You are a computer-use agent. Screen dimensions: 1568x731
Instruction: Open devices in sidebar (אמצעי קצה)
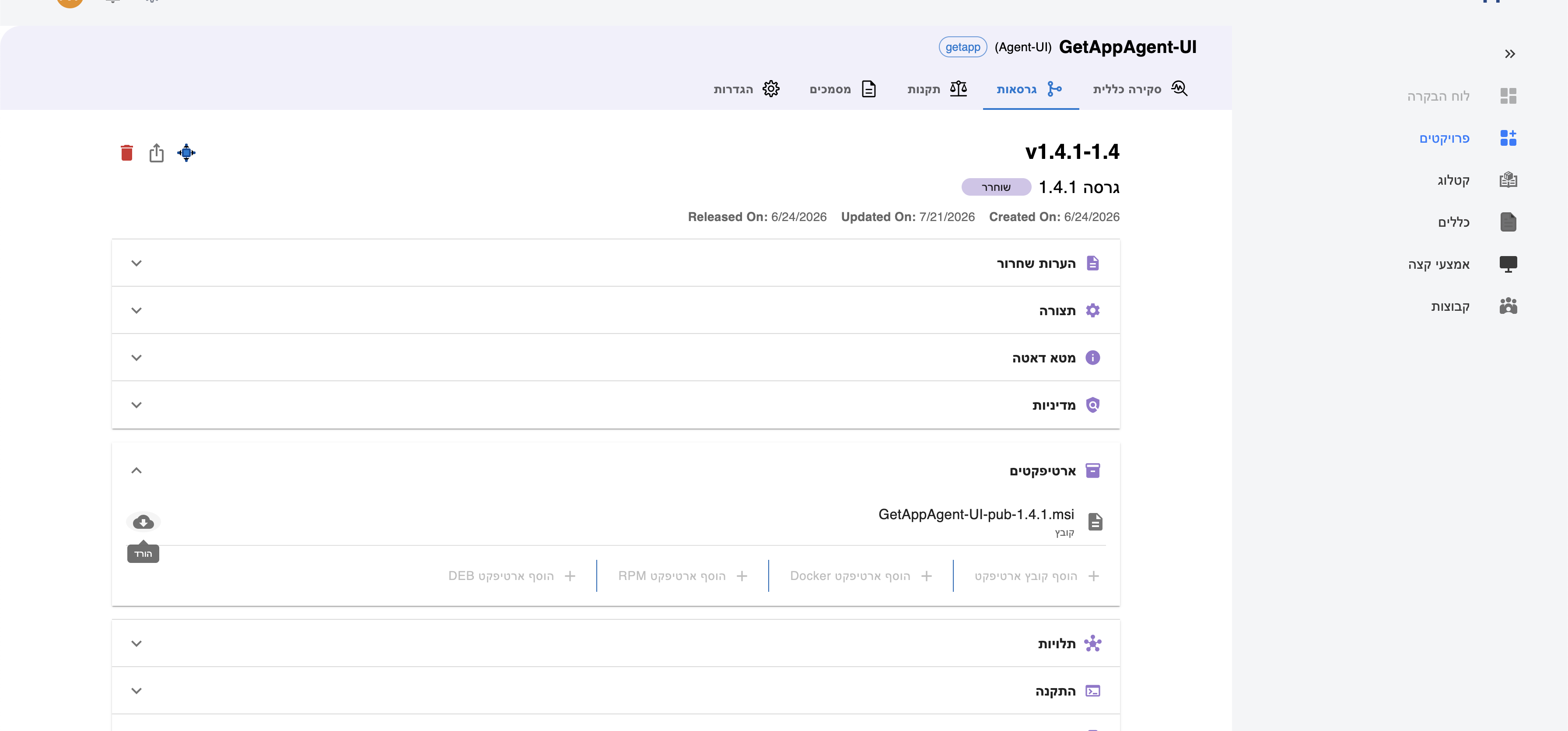tap(1438, 264)
